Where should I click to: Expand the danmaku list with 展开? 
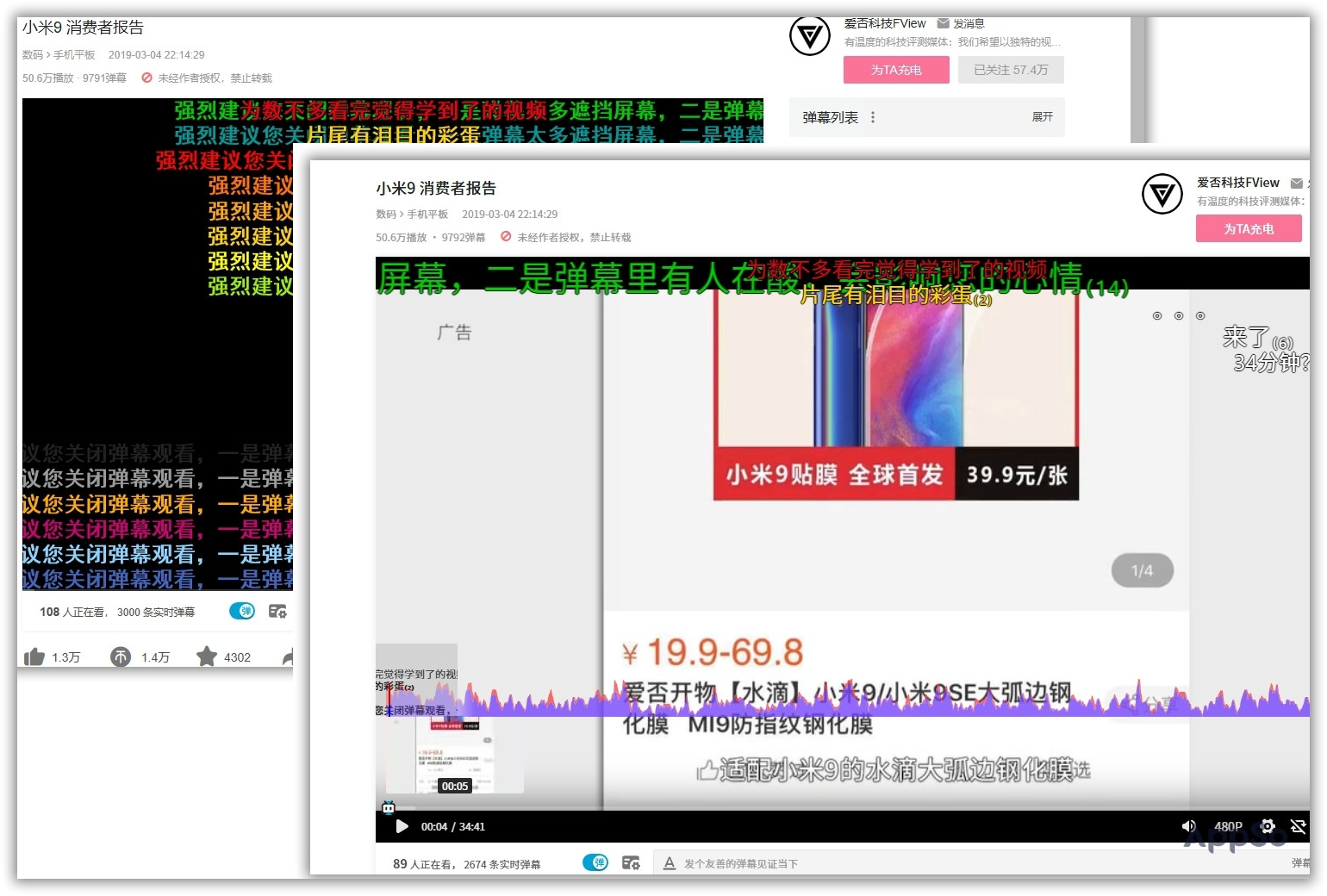[1043, 117]
